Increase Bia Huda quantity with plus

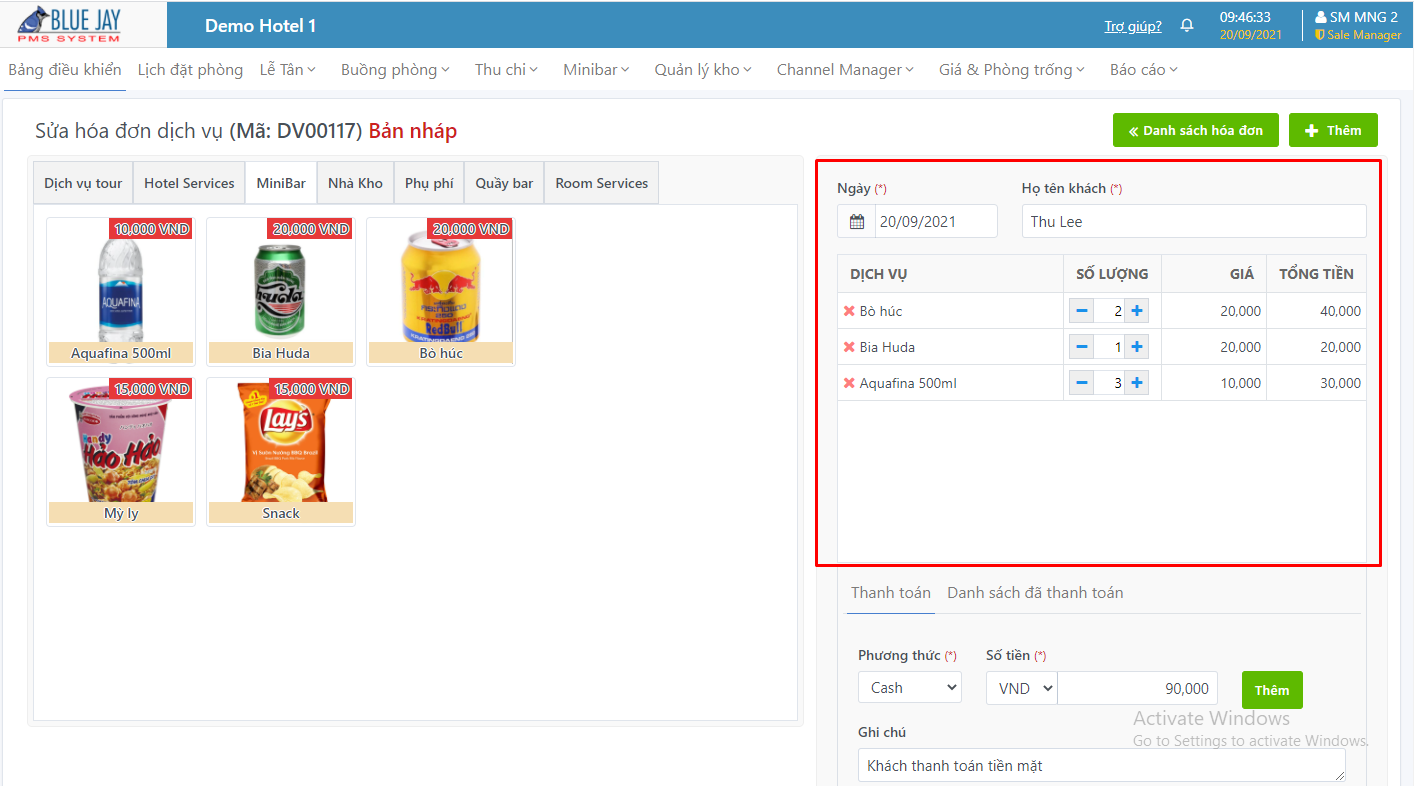pyautogui.click(x=1136, y=347)
